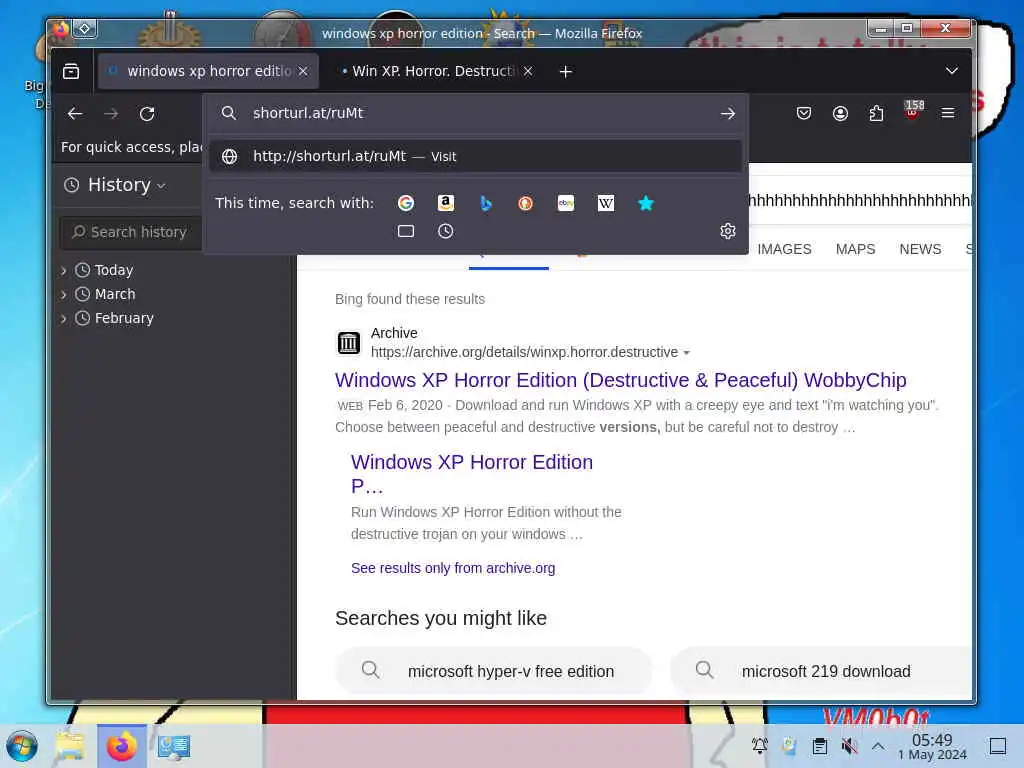The image size is (1024, 768).
Task: Click 'microsoft 219 download' suggestion
Action: tap(822, 671)
